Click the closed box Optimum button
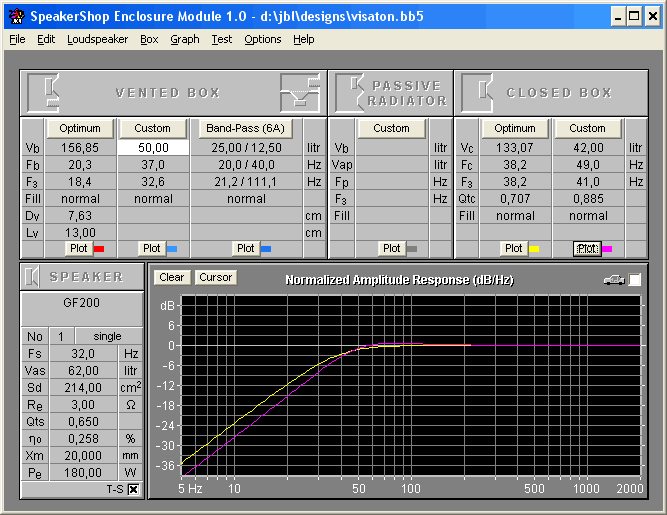667x515 pixels. (515, 128)
